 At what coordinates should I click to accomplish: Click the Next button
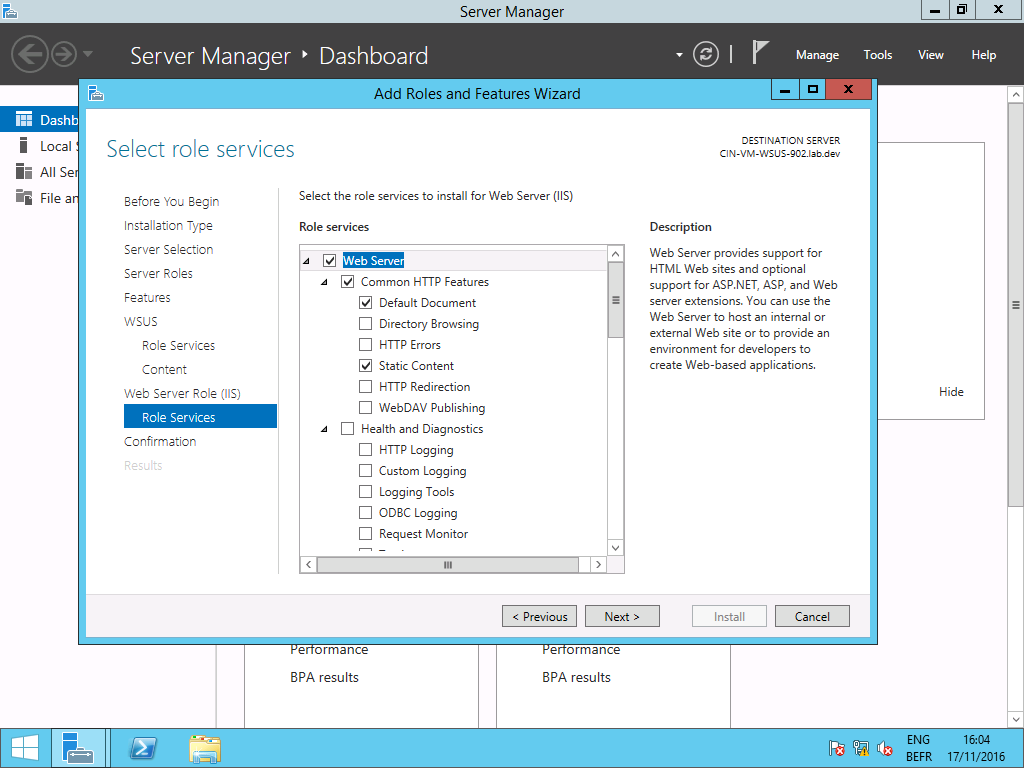pos(622,616)
